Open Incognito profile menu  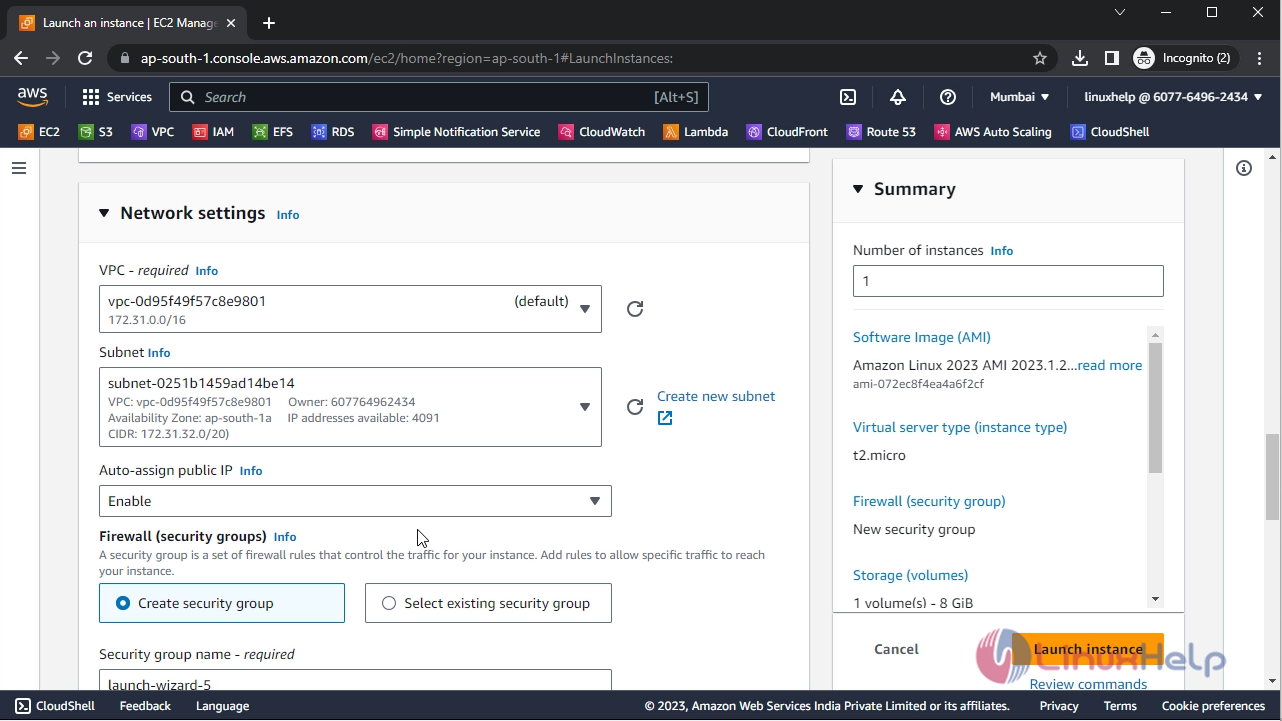(1186, 58)
